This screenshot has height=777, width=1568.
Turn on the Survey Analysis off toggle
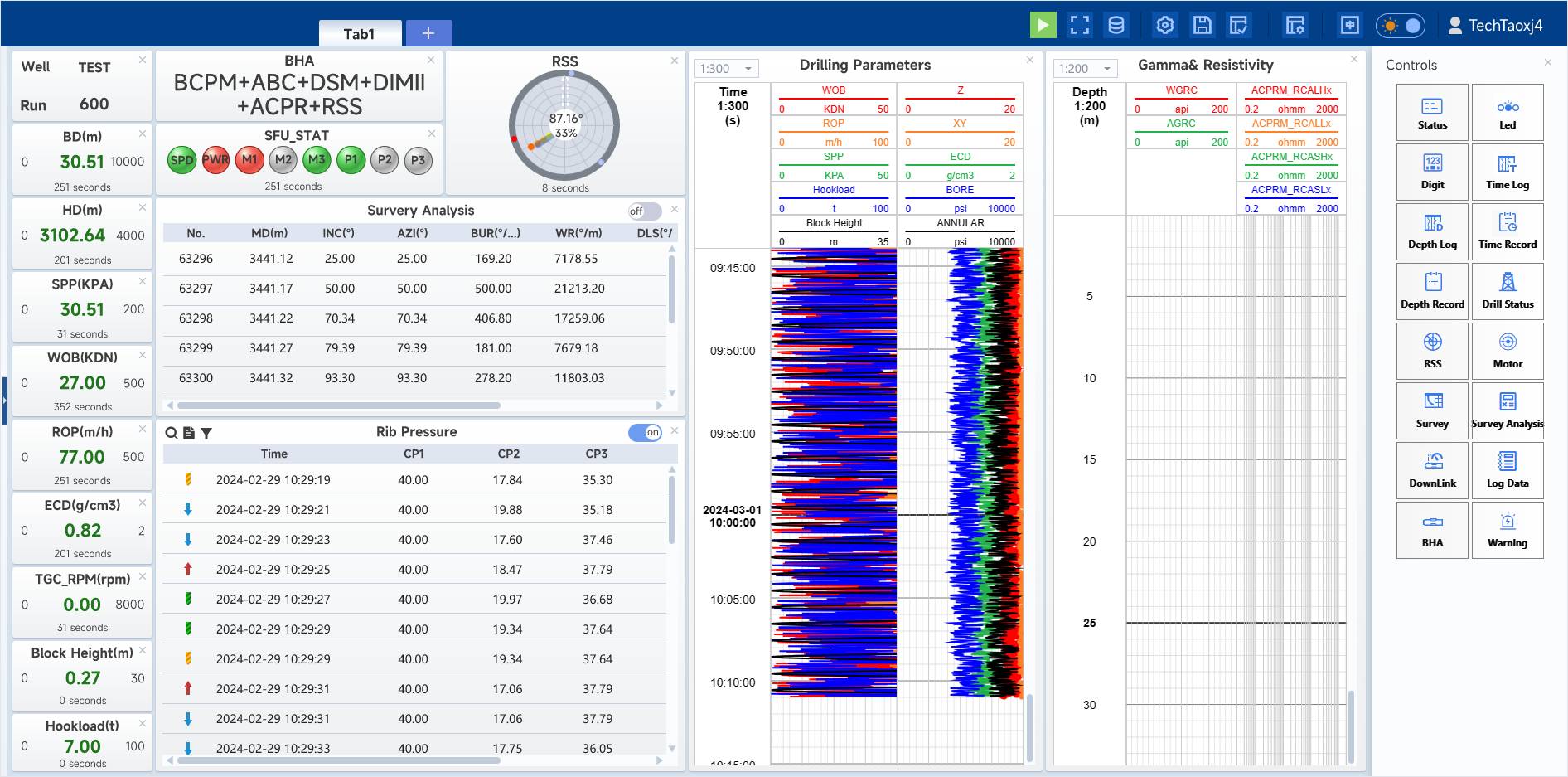click(x=645, y=211)
